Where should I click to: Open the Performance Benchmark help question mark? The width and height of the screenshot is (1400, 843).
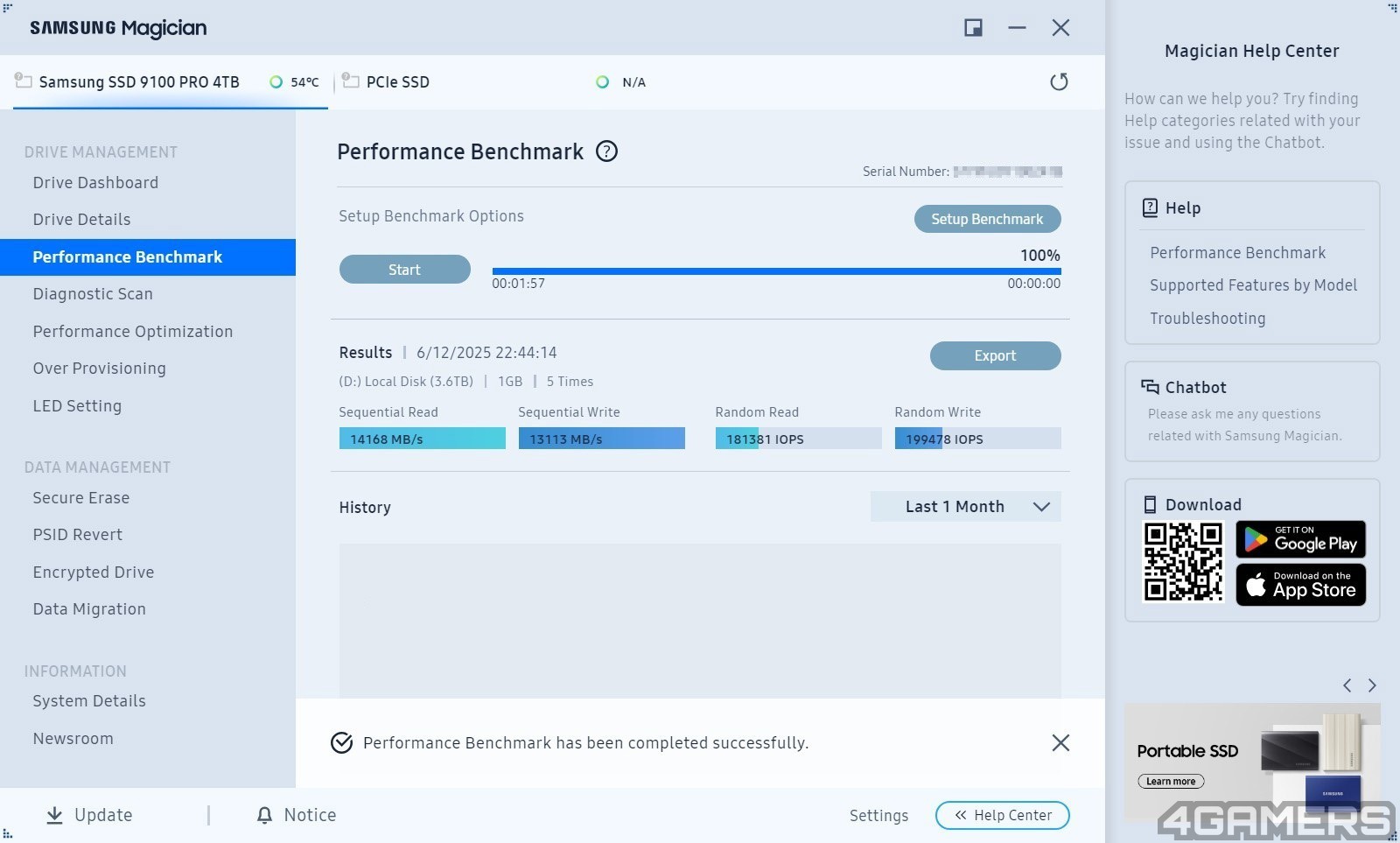(606, 151)
